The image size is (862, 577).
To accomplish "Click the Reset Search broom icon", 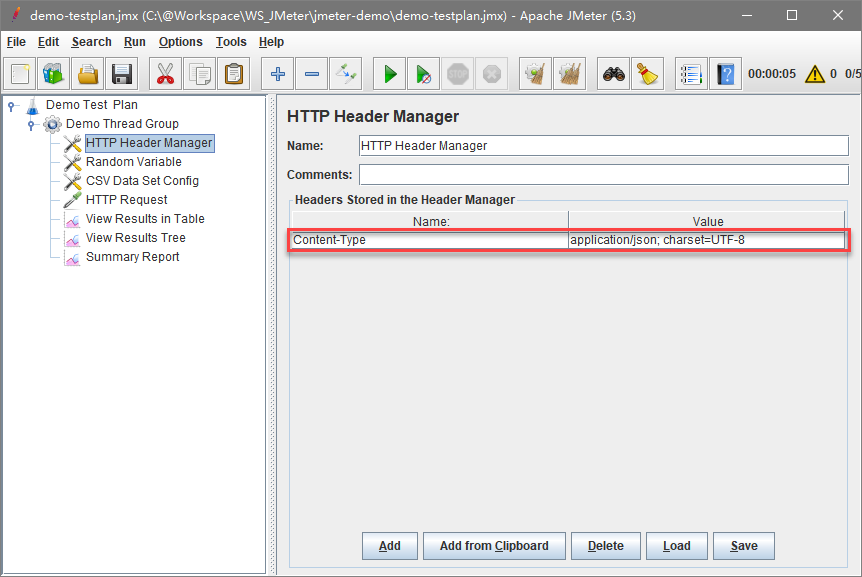I will point(648,74).
